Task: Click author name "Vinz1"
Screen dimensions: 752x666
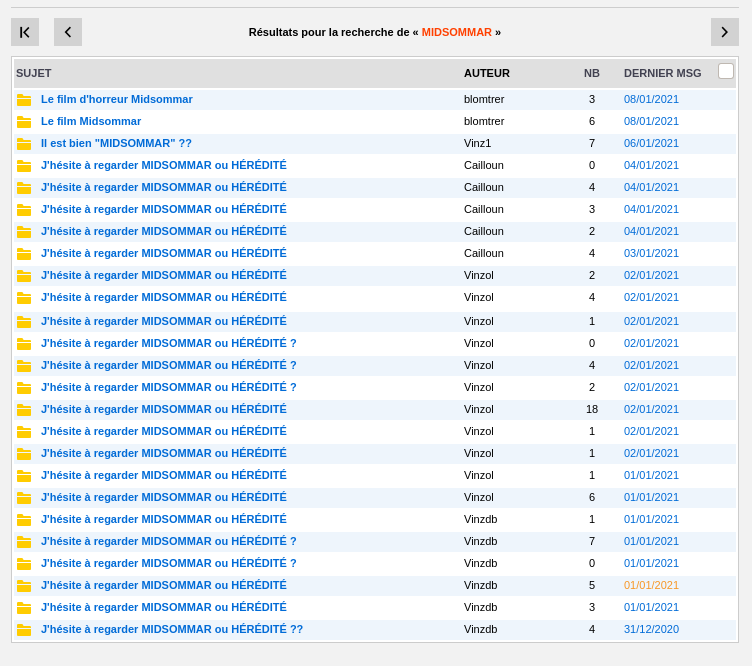Action: pyautogui.click(x=478, y=143)
